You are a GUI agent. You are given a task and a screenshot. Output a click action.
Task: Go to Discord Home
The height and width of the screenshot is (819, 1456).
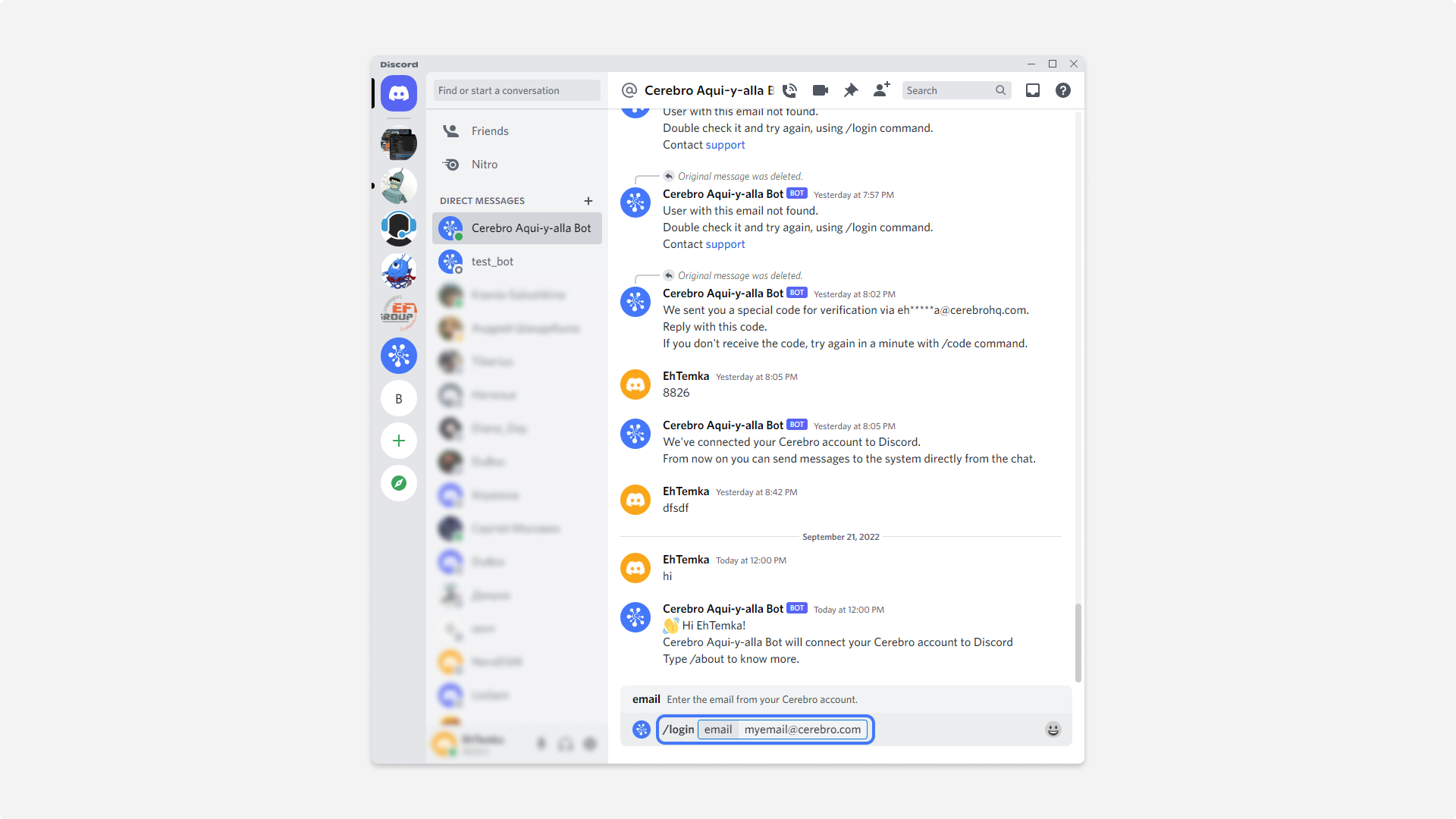pyautogui.click(x=398, y=93)
